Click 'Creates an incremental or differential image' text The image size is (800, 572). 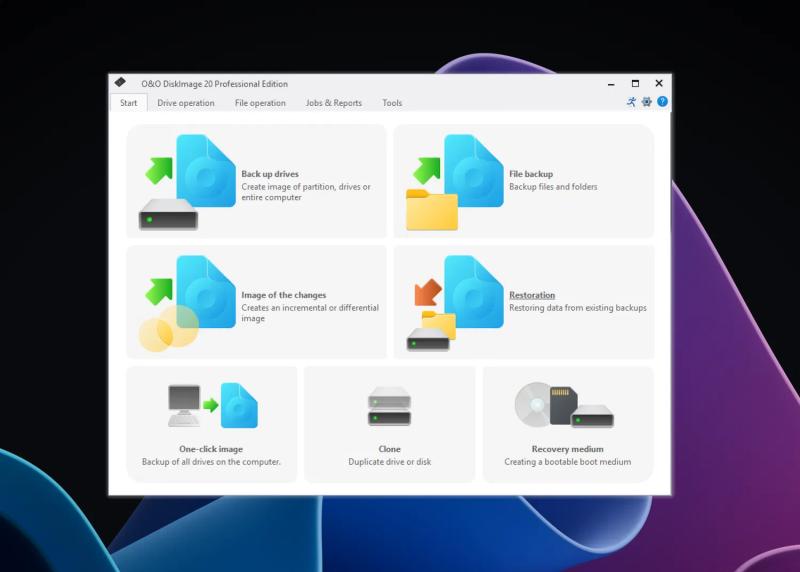click(x=310, y=313)
